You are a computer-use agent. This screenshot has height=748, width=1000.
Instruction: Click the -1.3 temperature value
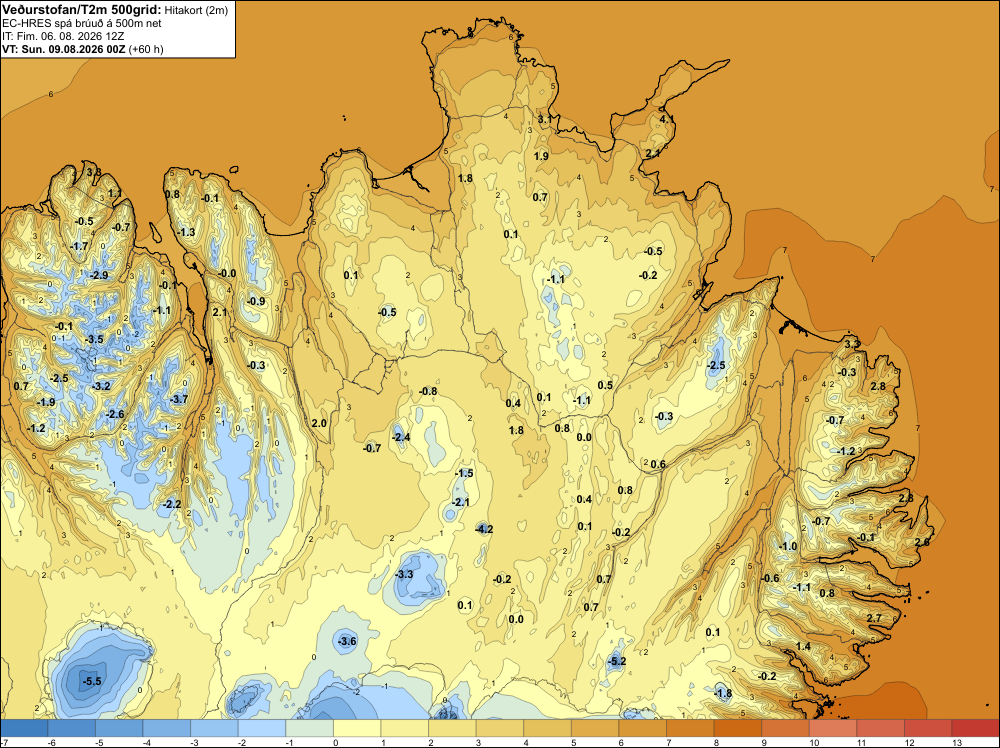[186, 232]
